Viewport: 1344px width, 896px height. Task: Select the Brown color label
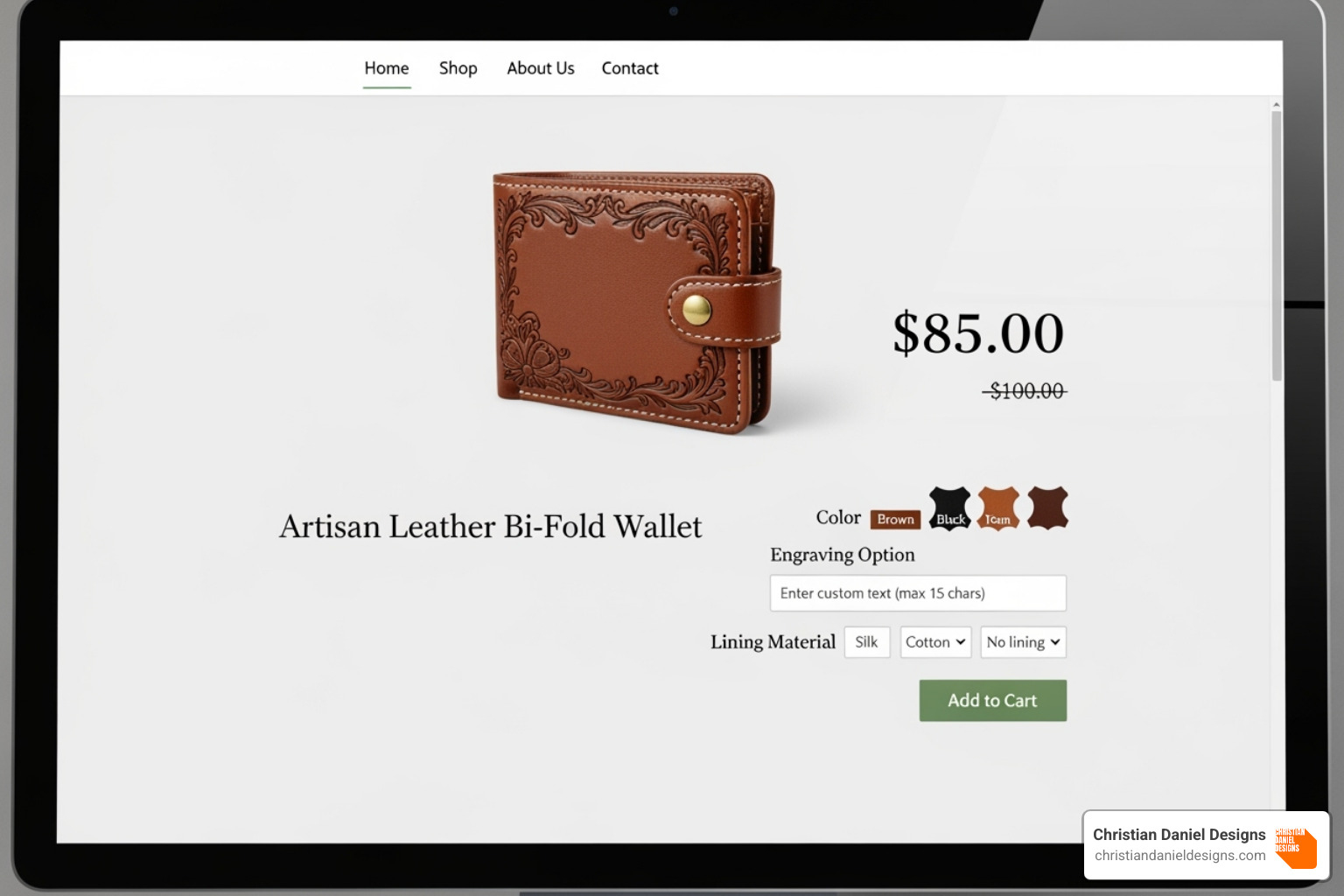[895, 520]
